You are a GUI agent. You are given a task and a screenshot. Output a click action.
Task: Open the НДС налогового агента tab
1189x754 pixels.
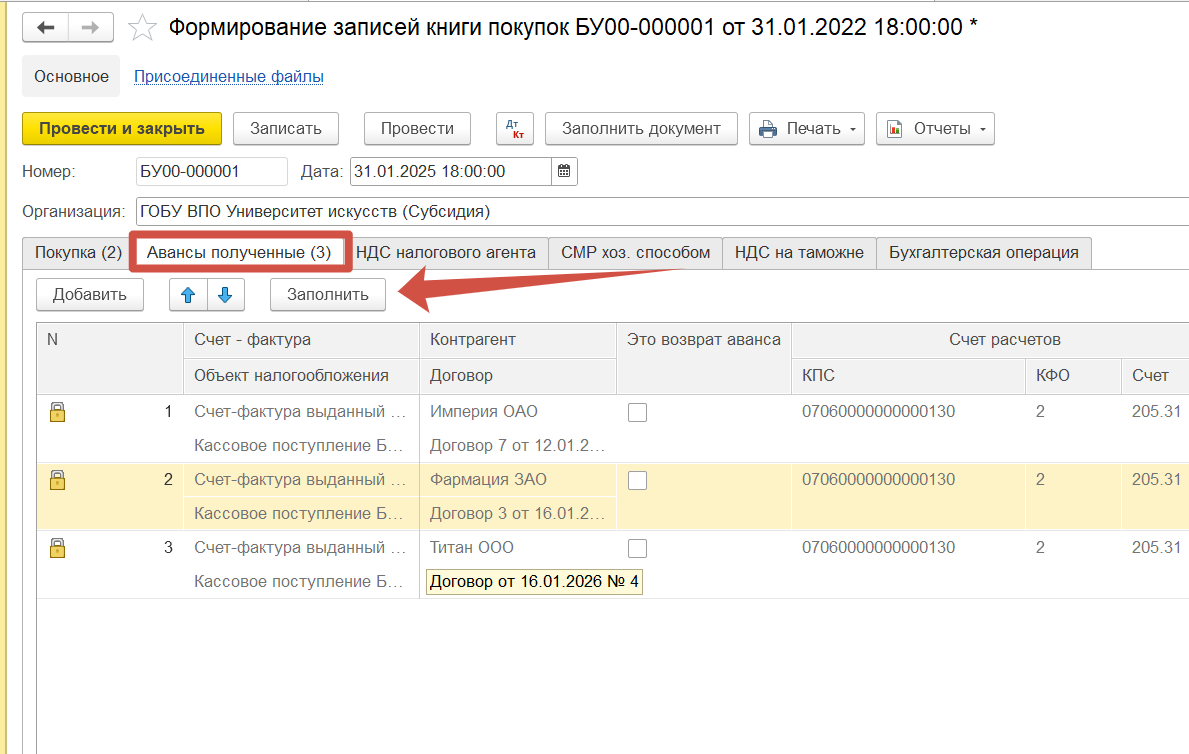click(x=446, y=253)
